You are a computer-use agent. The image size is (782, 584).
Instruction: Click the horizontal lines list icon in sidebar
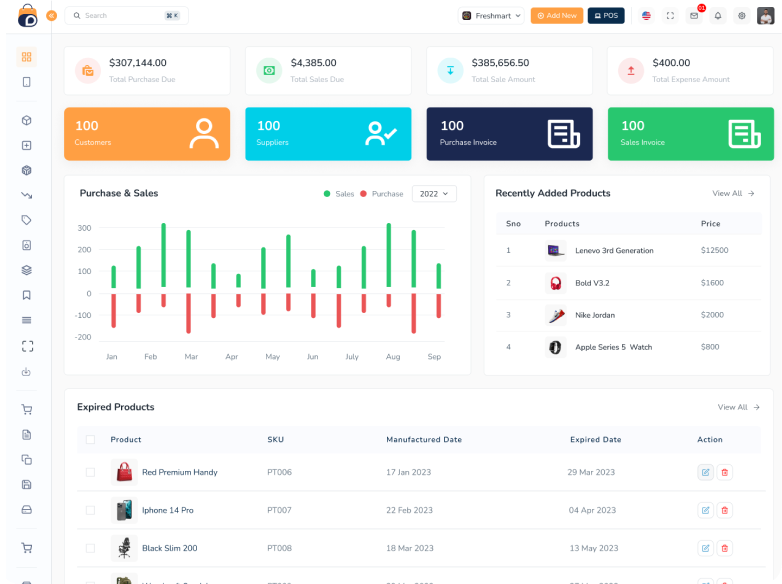coord(26,320)
